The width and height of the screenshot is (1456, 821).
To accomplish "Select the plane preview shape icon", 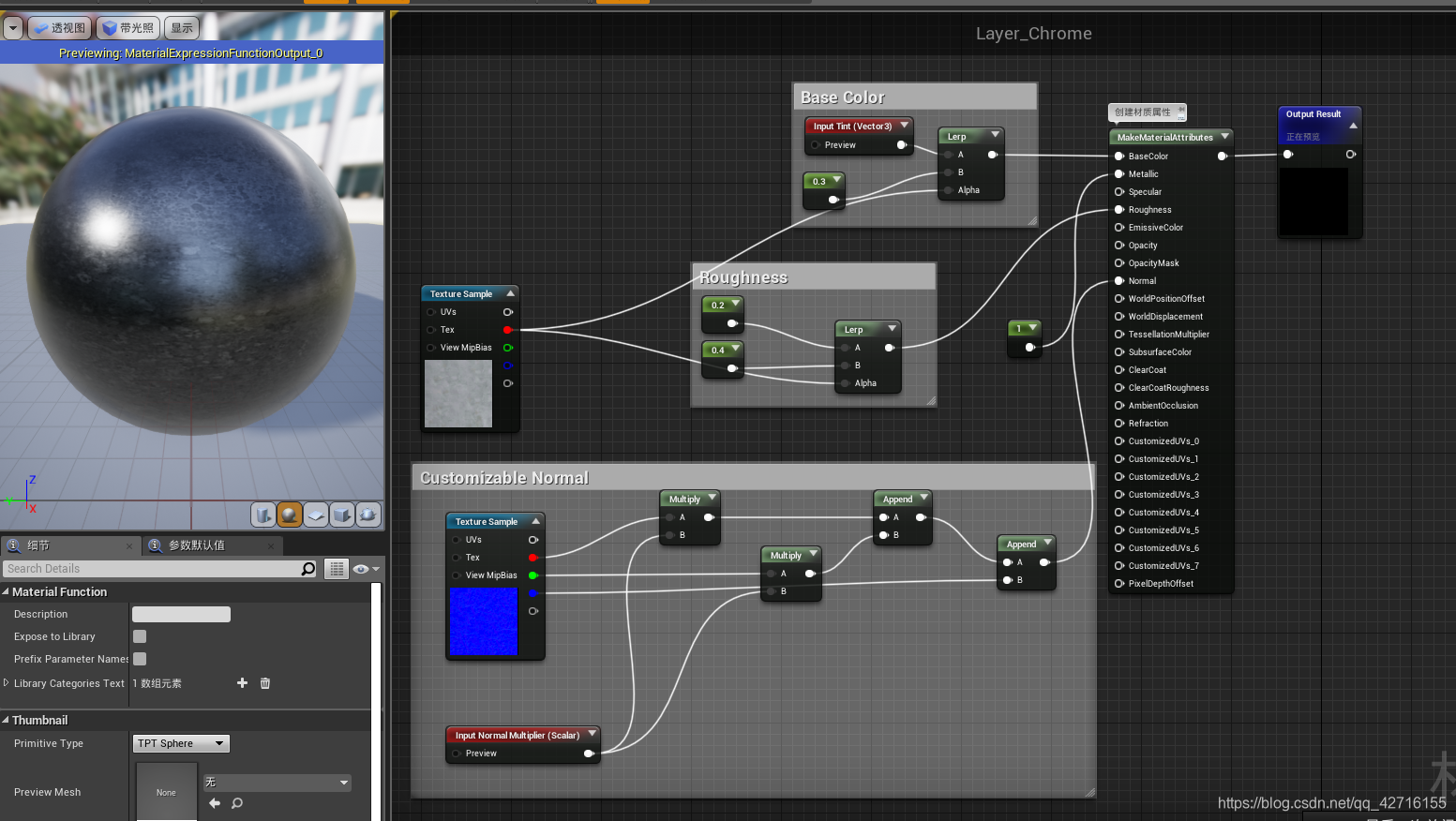I will pos(316,515).
